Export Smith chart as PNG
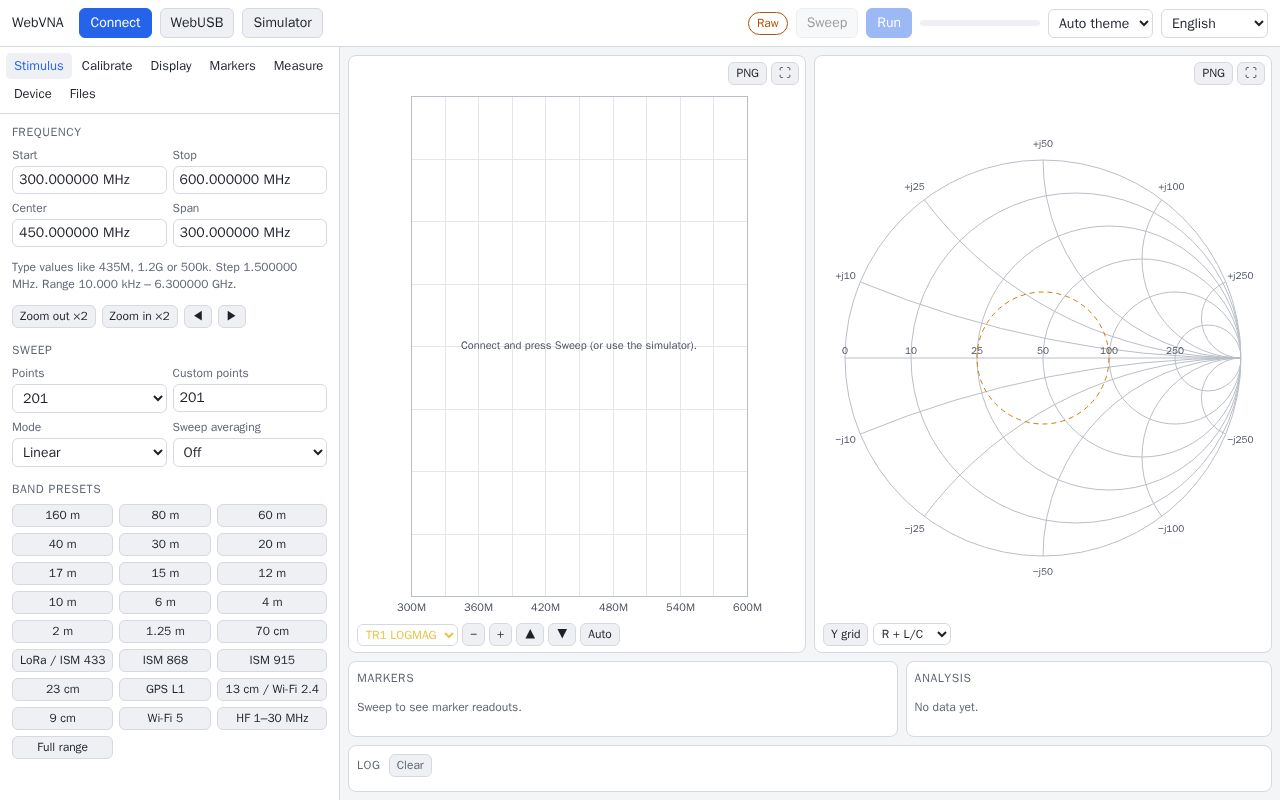1280x800 pixels. click(1213, 73)
